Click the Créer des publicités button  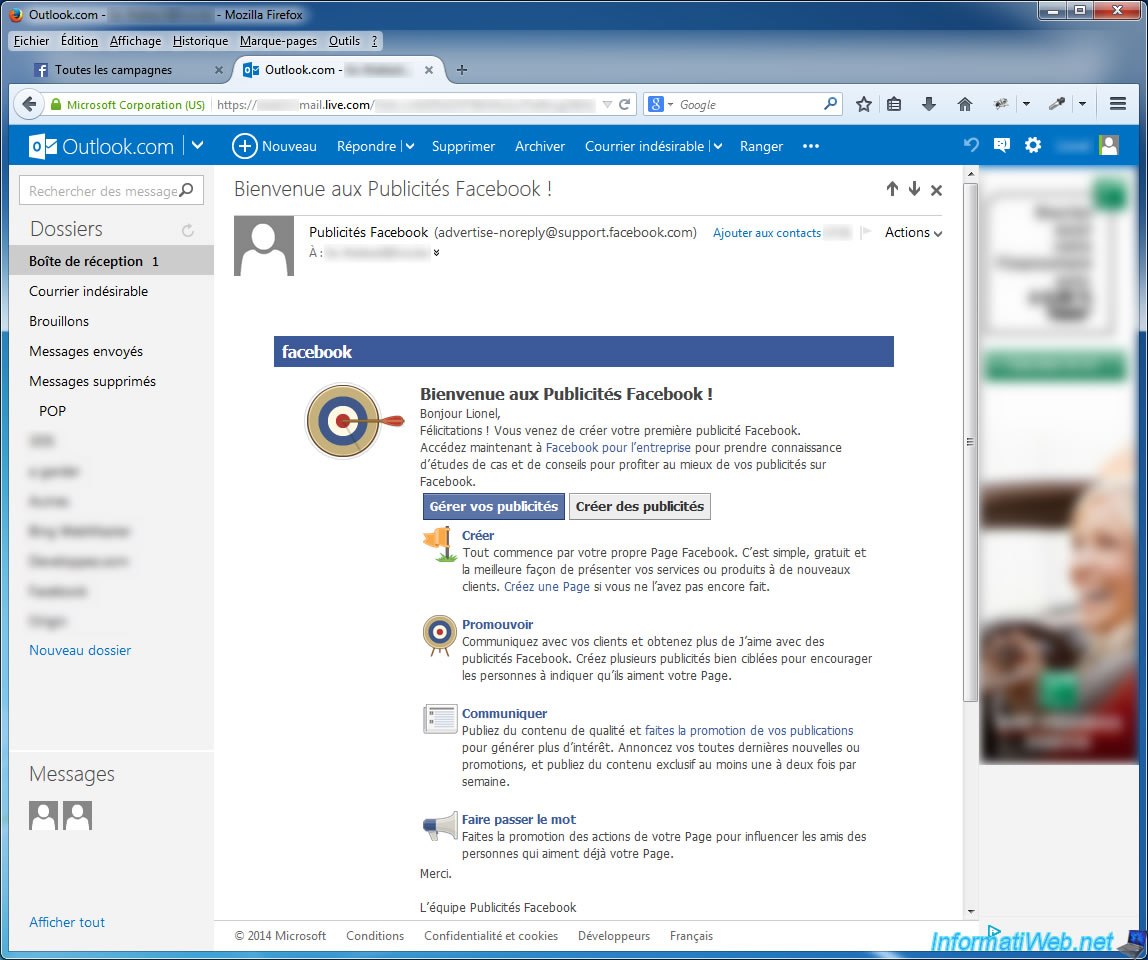pos(639,506)
